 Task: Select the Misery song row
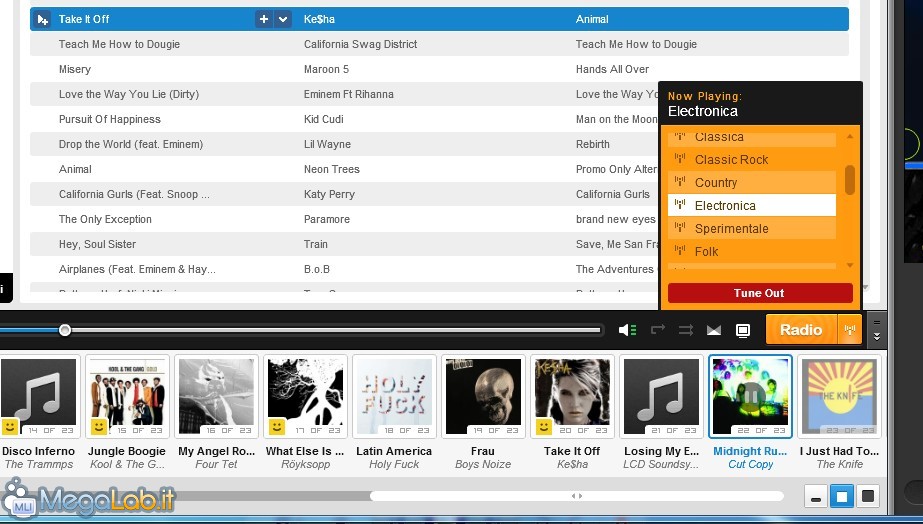click(439, 69)
